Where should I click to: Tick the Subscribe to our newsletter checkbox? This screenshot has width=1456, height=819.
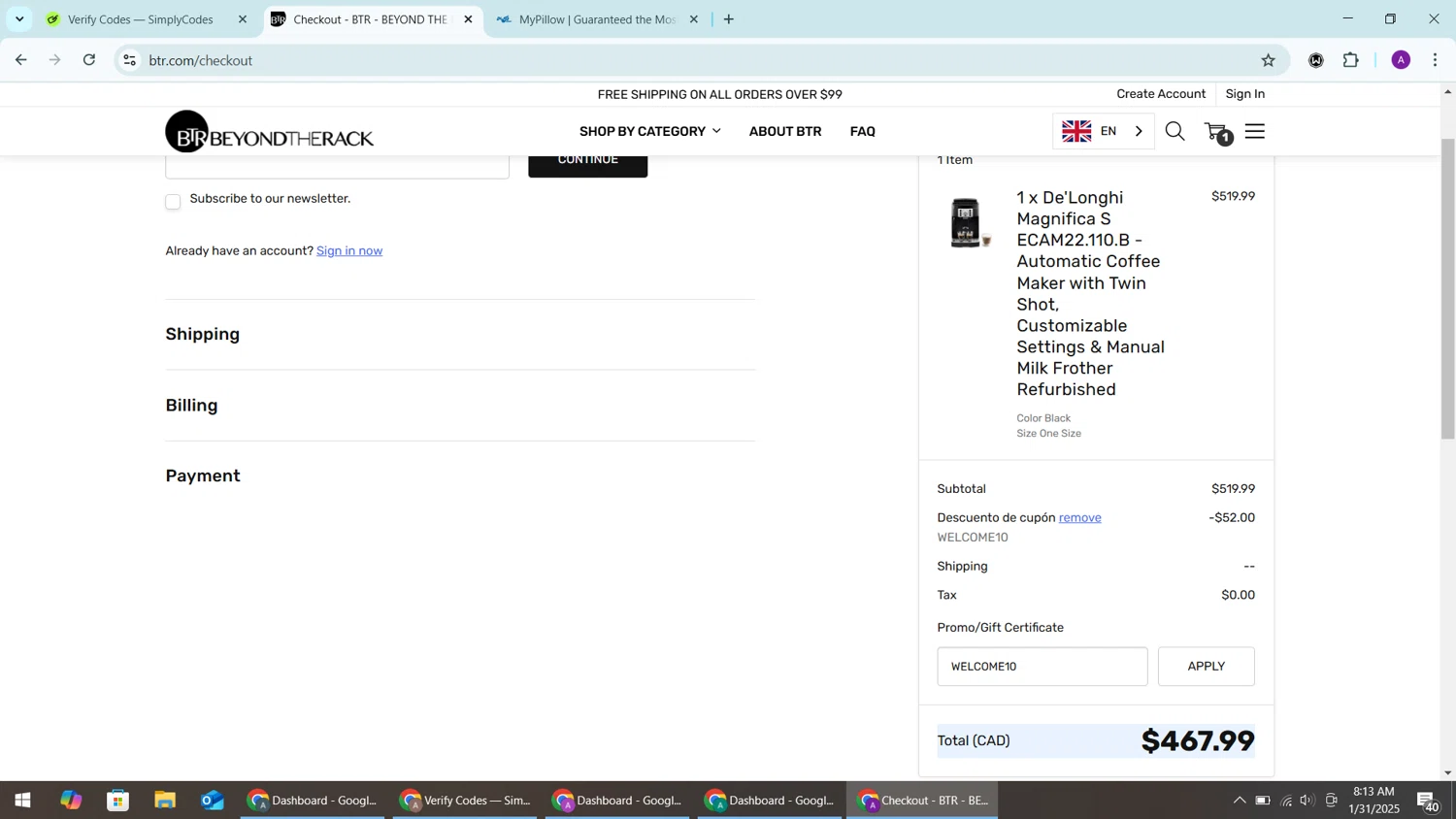(173, 202)
